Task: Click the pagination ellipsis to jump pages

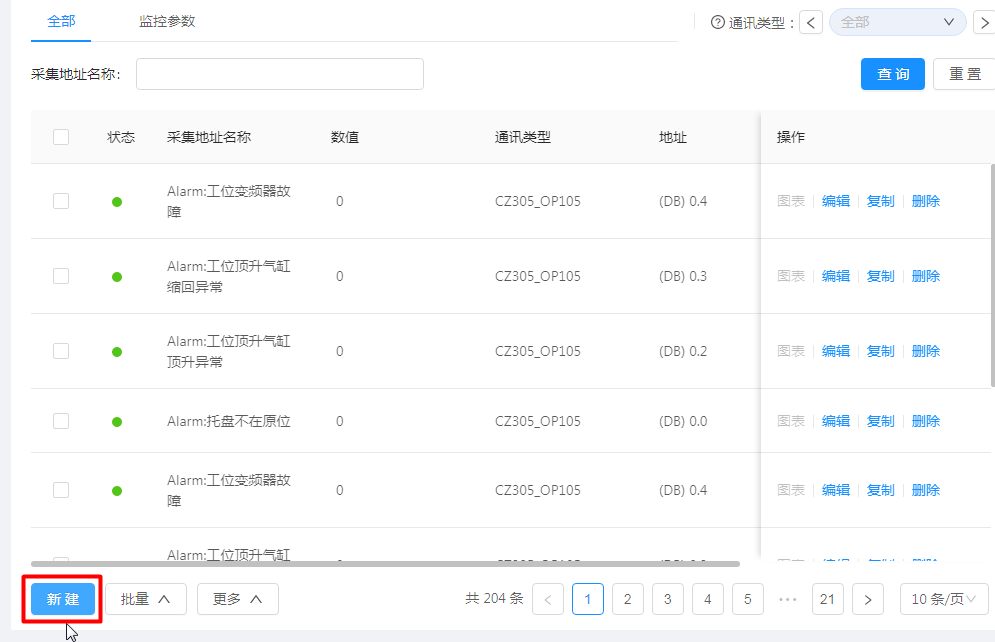Action: point(787,599)
